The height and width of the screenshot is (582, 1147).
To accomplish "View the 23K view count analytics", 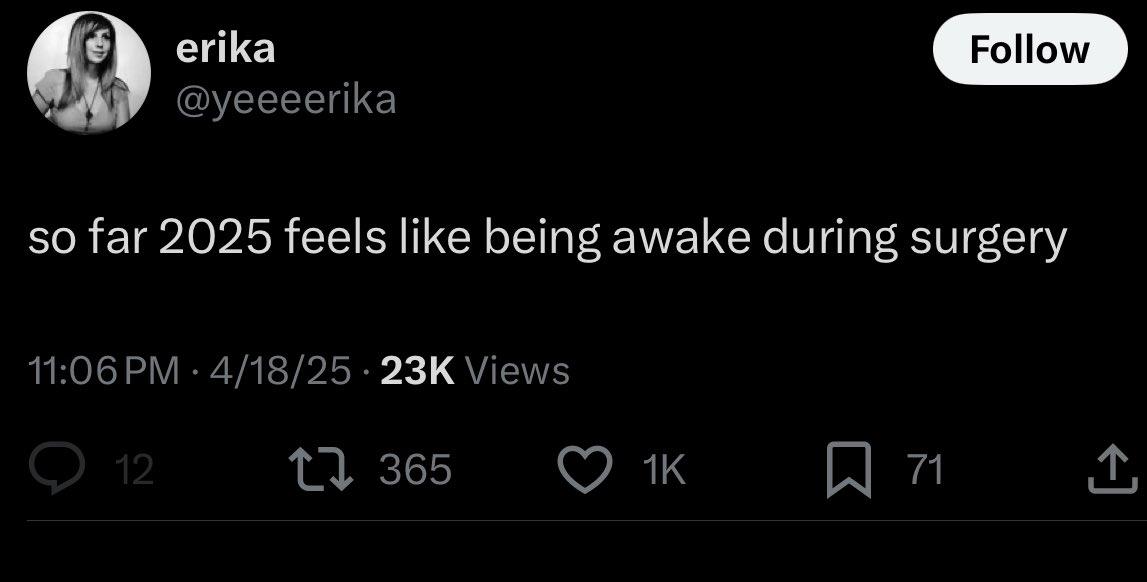I will [418, 371].
